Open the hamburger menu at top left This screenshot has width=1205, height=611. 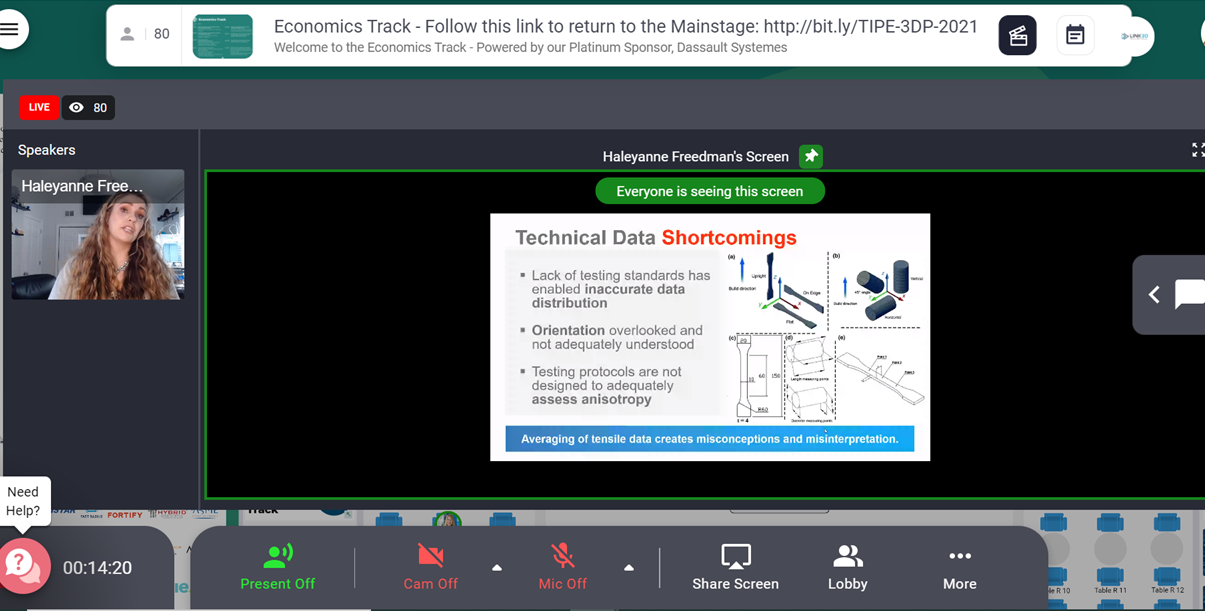tap(10, 30)
